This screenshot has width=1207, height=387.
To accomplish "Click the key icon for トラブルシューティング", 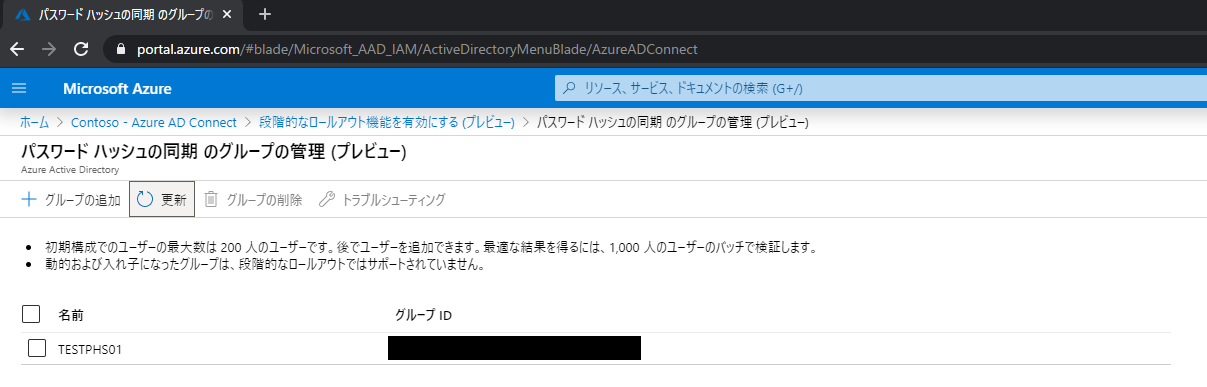I will click(326, 199).
